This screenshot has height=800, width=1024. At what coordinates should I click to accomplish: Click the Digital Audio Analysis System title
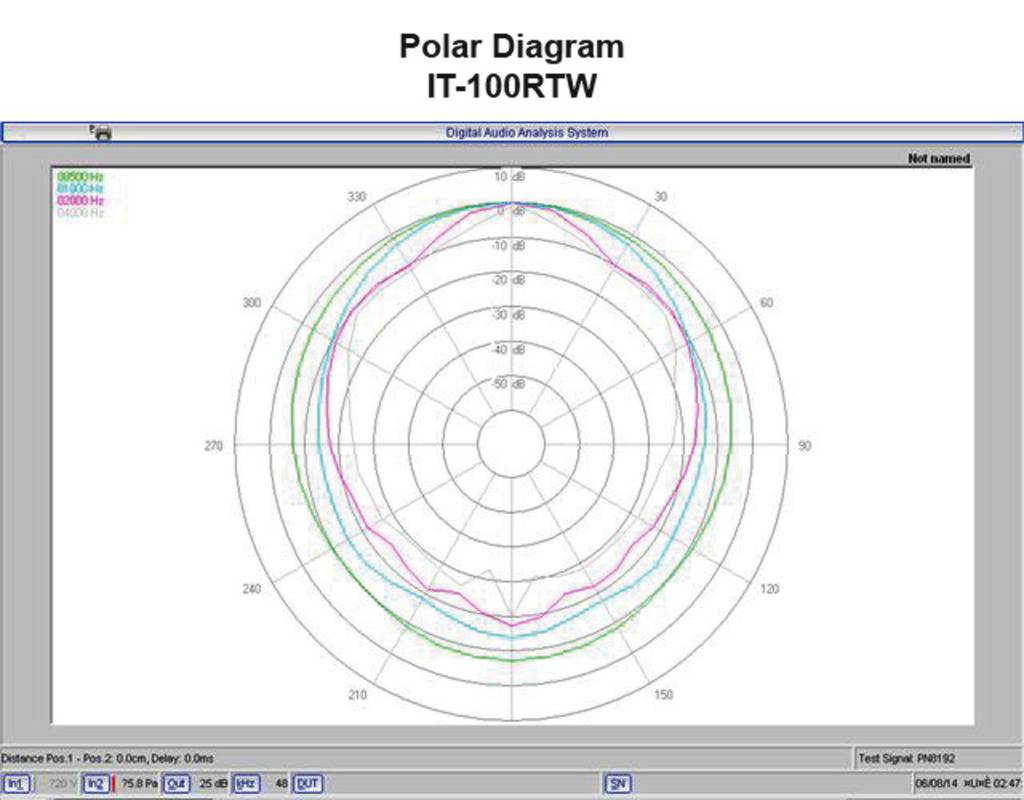tap(526, 132)
